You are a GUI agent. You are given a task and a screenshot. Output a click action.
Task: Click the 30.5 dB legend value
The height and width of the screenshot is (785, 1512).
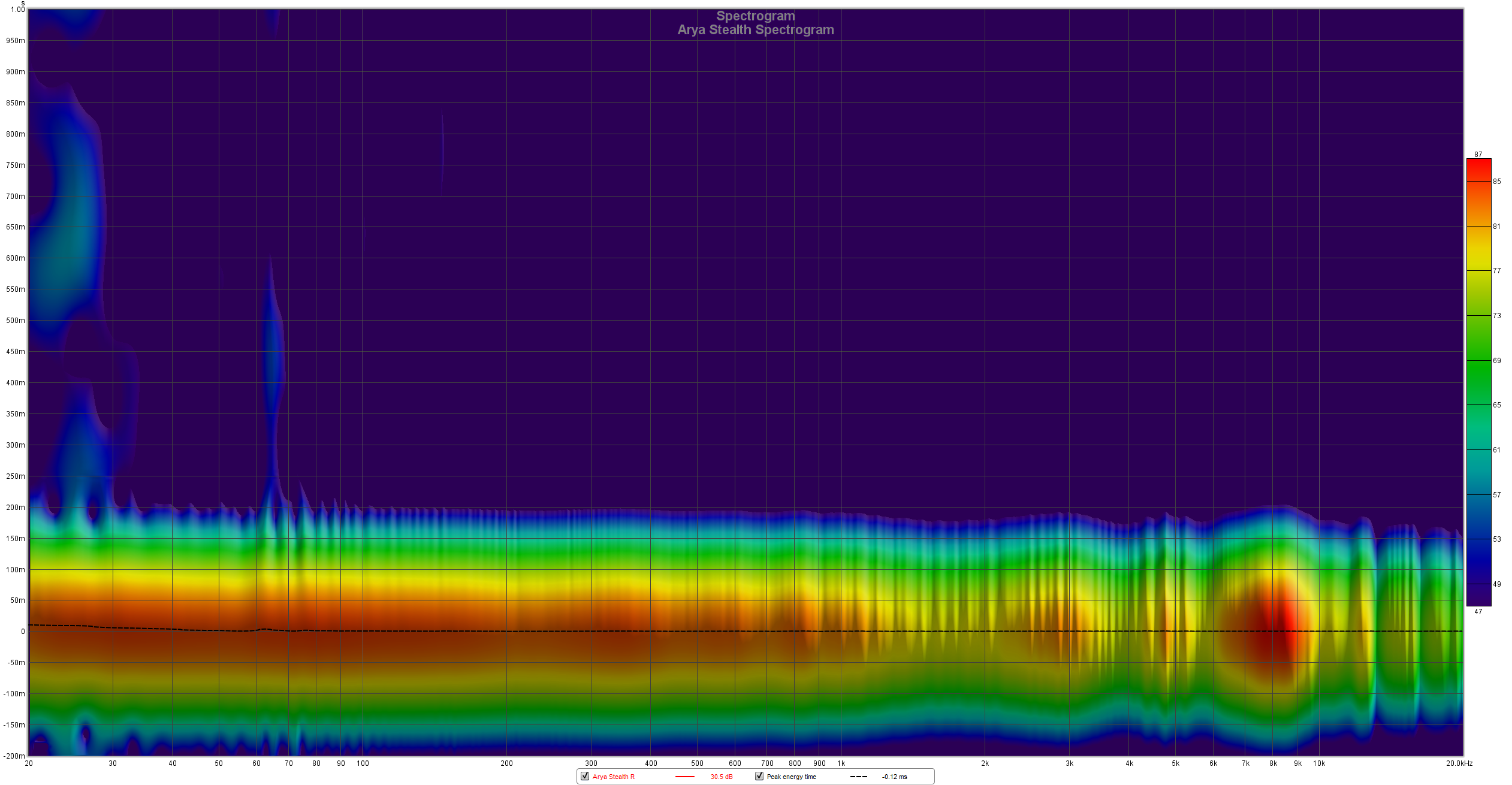pos(721,777)
